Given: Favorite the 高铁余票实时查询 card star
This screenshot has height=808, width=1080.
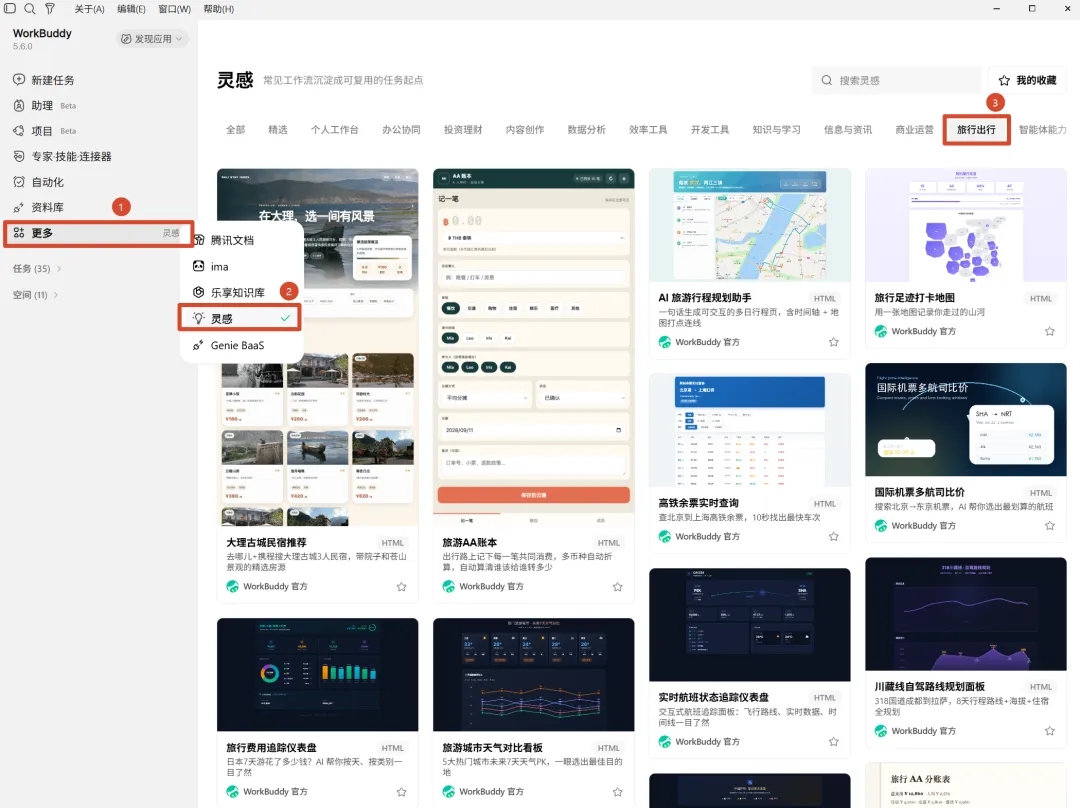Looking at the screenshot, I should (833, 537).
